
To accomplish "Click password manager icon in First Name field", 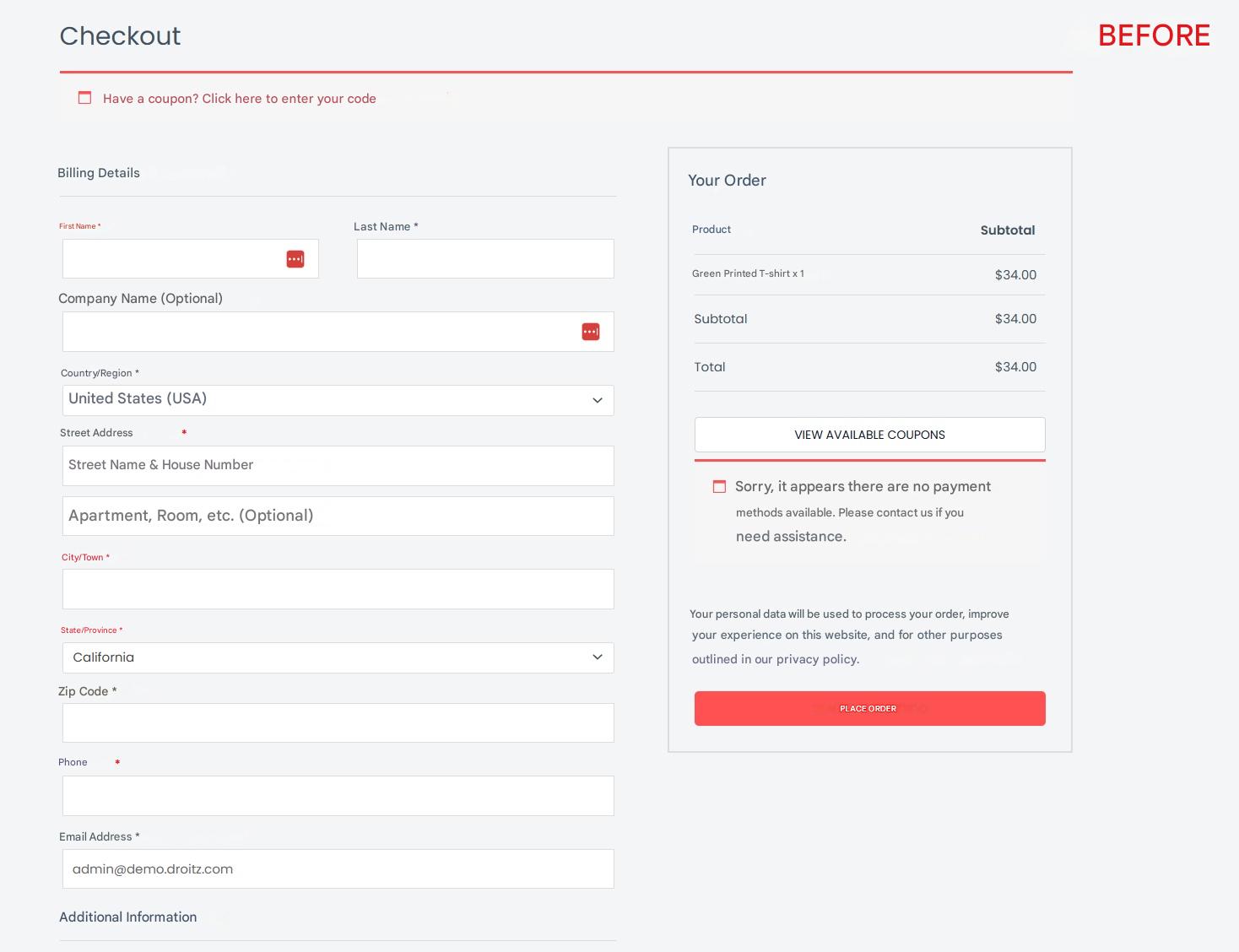I will (x=295, y=259).
